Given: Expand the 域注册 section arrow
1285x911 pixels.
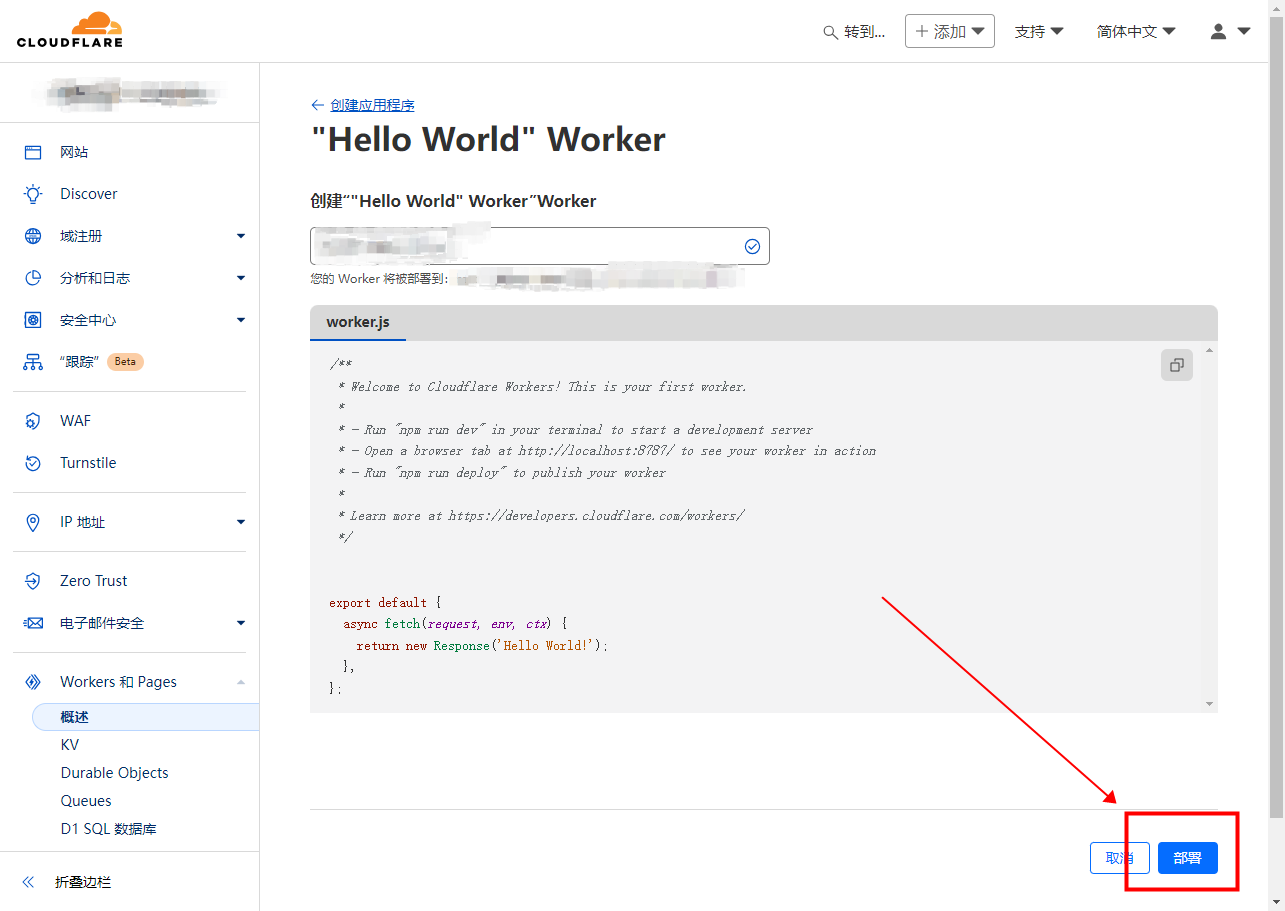Looking at the screenshot, I should click(241, 236).
